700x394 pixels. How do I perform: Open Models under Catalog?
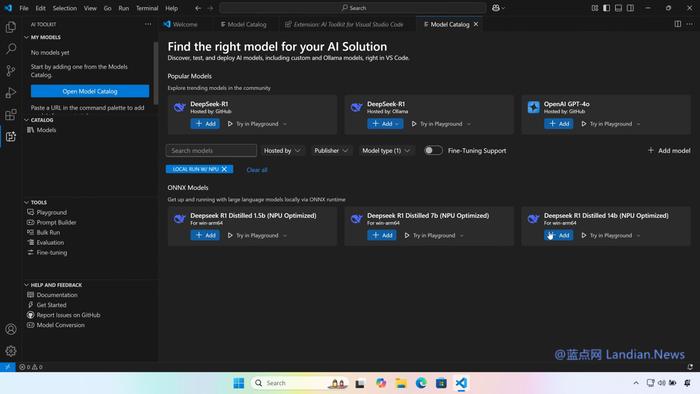[46, 130]
